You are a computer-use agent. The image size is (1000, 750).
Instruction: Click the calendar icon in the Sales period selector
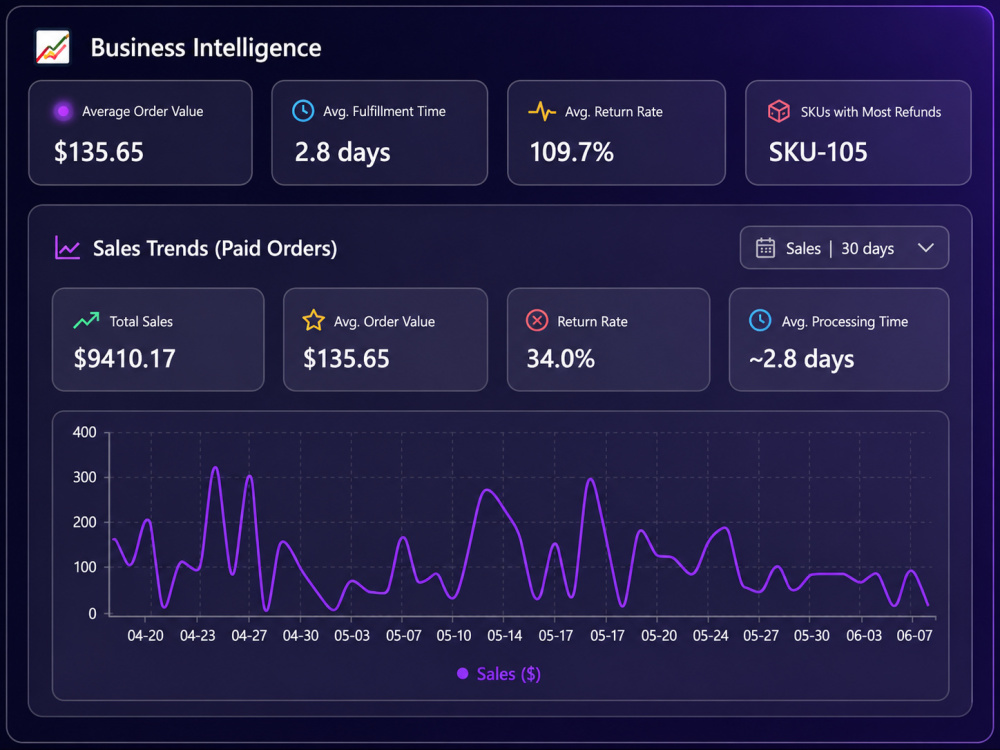765,248
